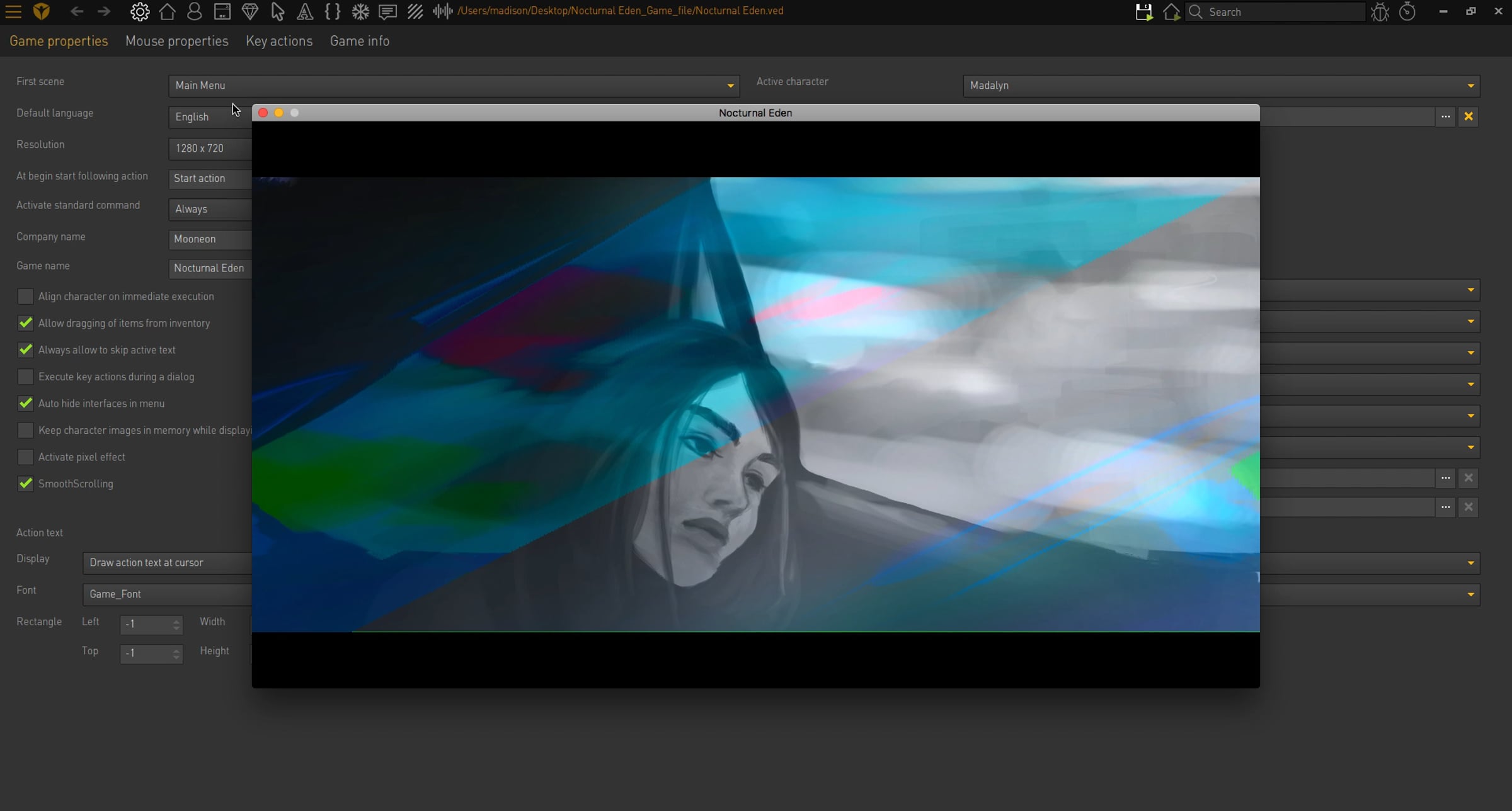The width and height of the screenshot is (1512, 811).
Task: Open the scripts curly braces icon
Action: pyautogui.click(x=333, y=11)
